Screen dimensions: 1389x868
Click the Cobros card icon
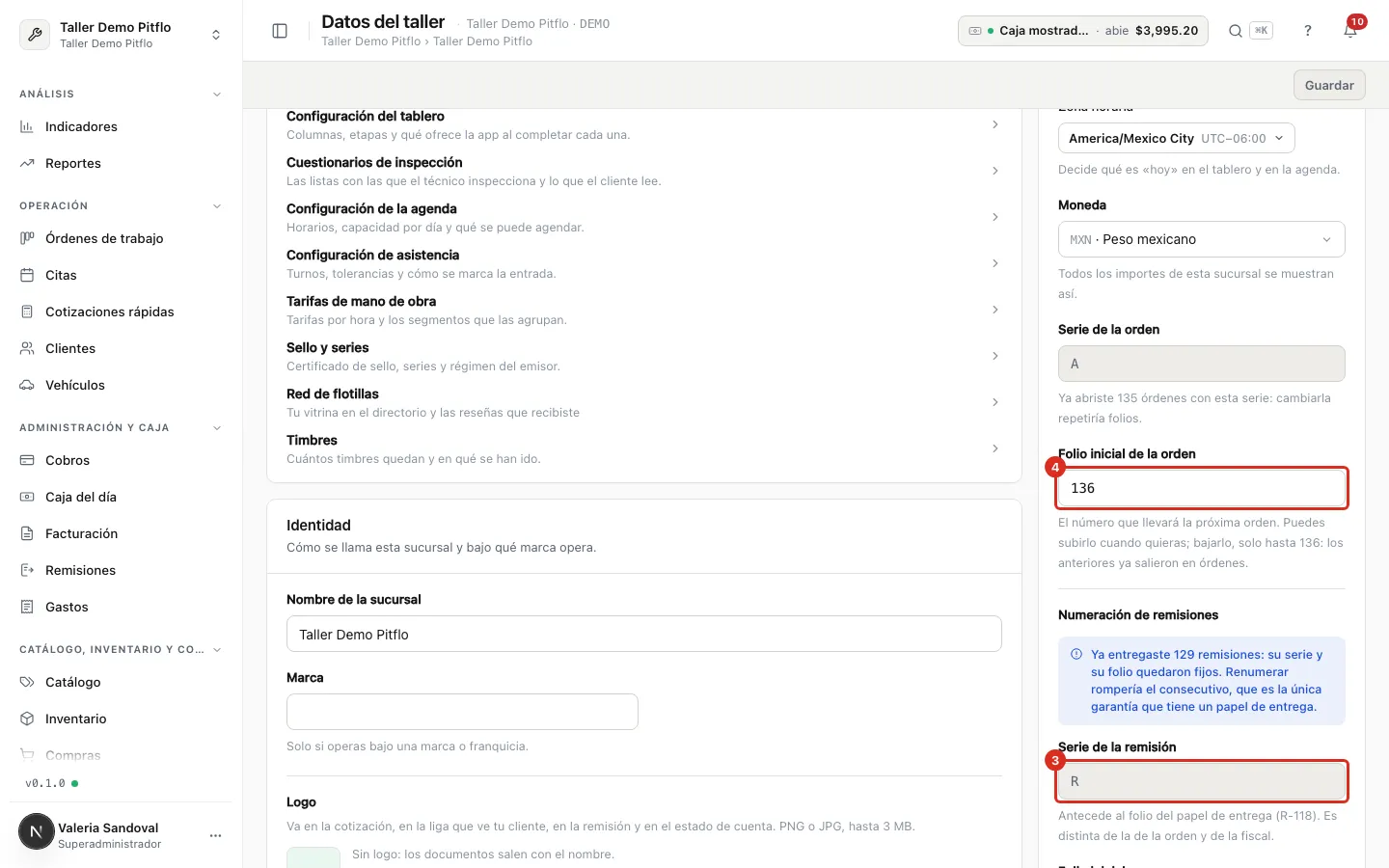click(27, 460)
